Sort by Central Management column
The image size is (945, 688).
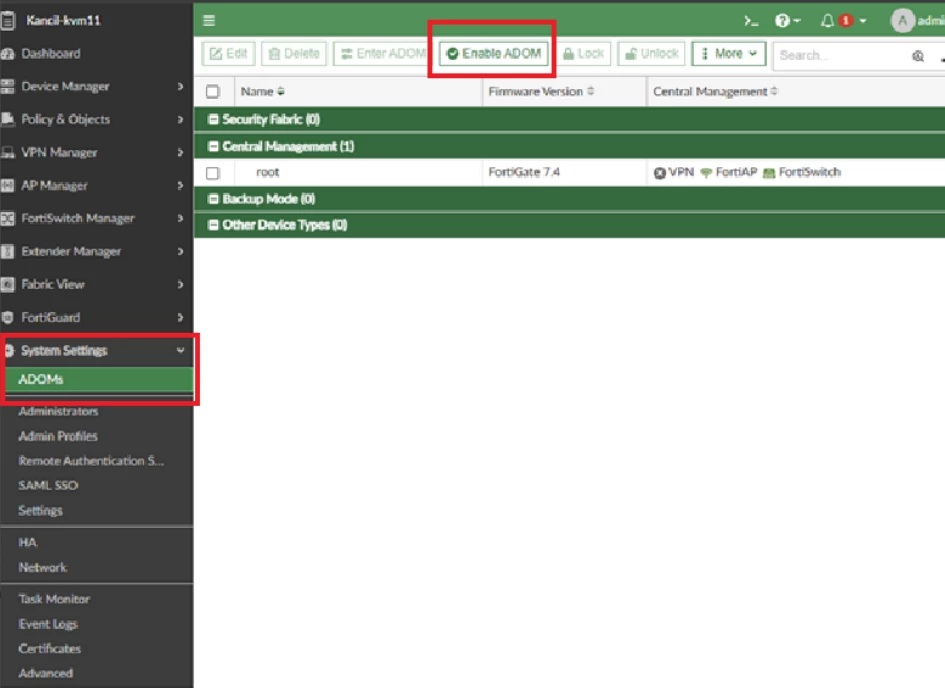(715, 92)
